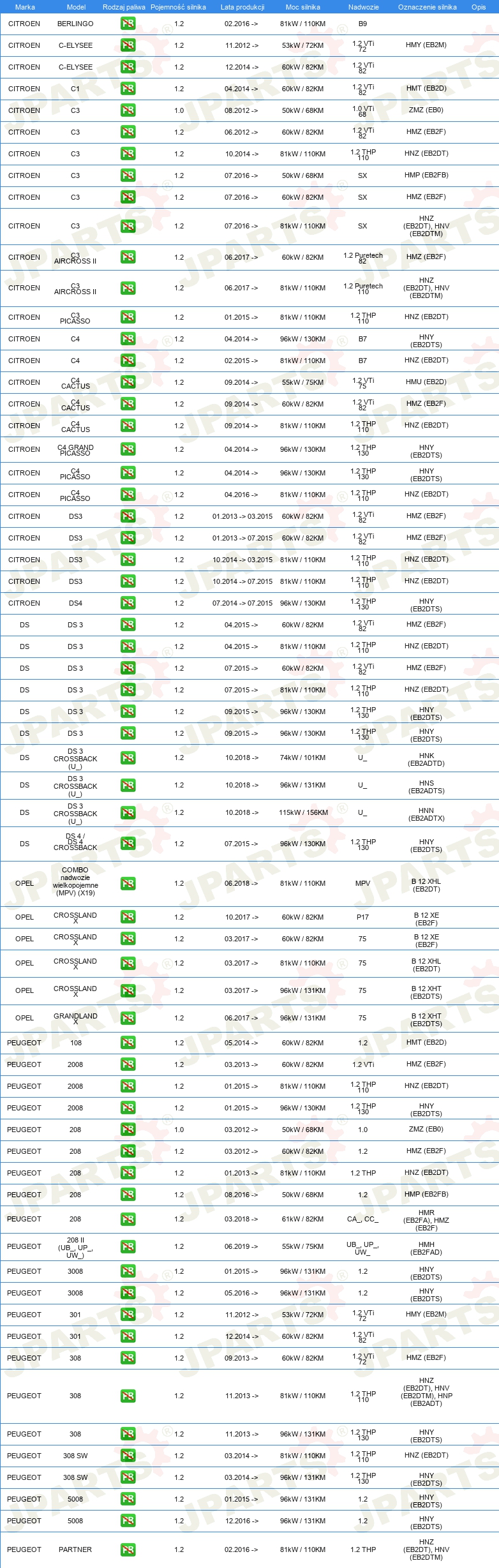Click the MPV body cell
499x1568 pixels.
(x=362, y=883)
